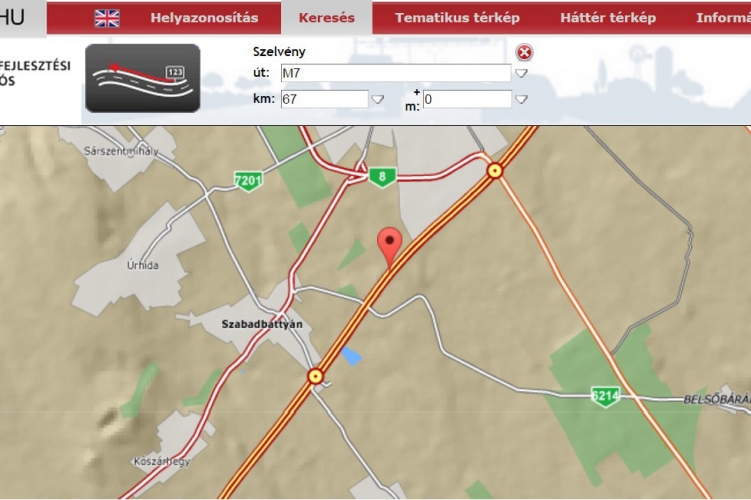Select the green road 7201 shield

pos(249,181)
